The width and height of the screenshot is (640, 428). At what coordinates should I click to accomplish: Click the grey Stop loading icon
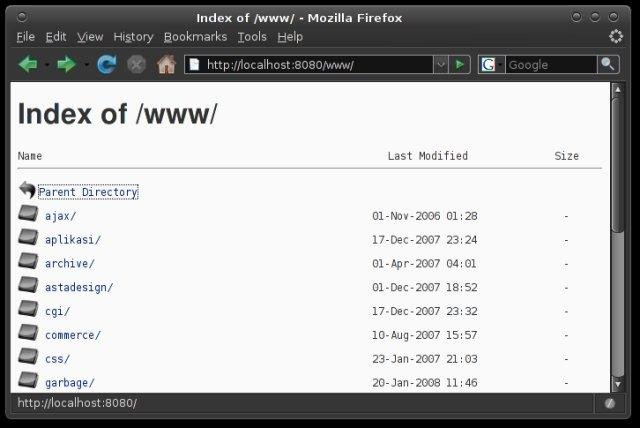click(x=136, y=64)
